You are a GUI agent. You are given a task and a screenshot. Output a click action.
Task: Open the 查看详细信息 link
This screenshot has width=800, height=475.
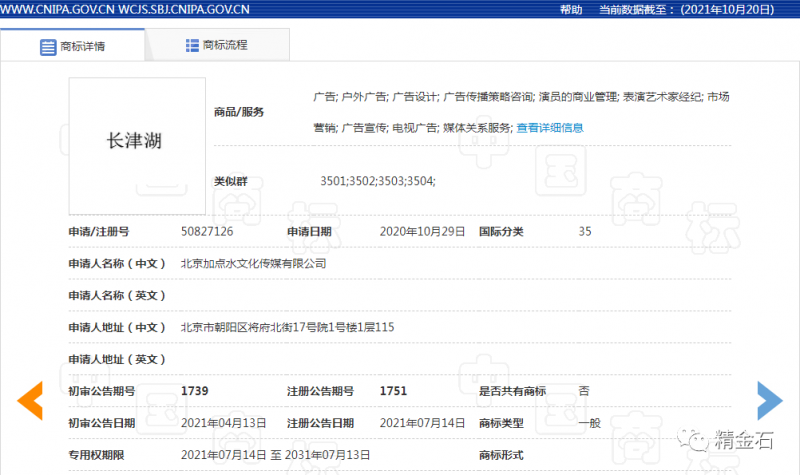549,128
